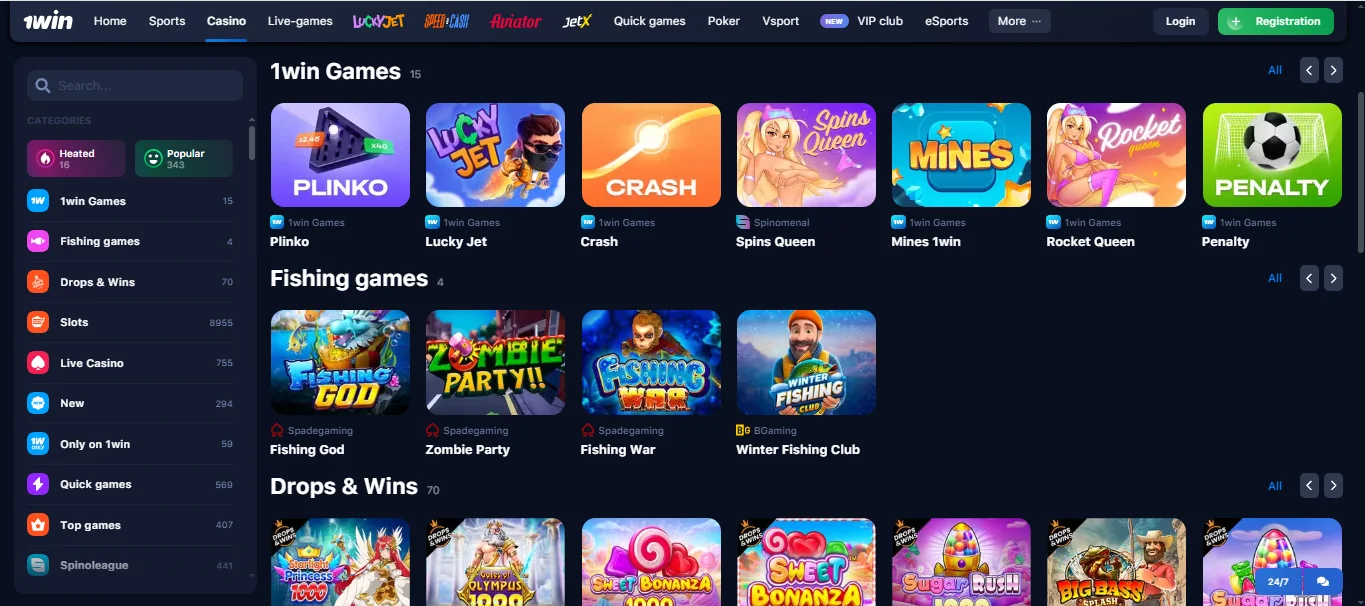Open the JetX logo link in the navbar
The height and width of the screenshot is (606, 1365).
(x=577, y=21)
